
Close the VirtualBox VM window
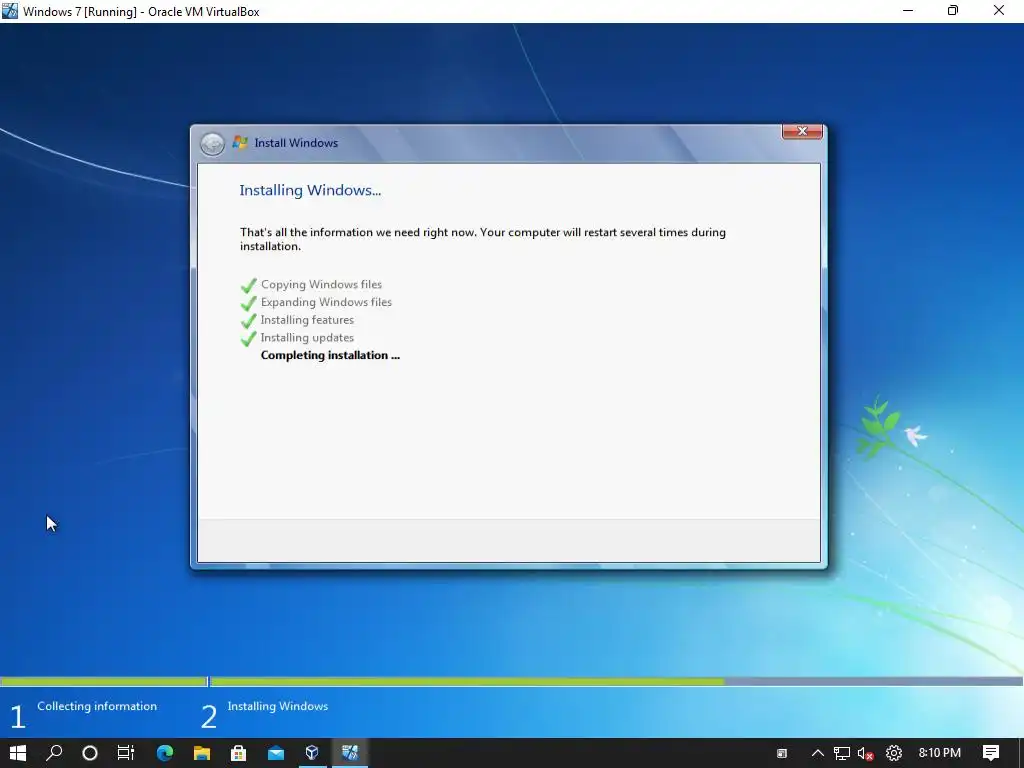tap(999, 11)
